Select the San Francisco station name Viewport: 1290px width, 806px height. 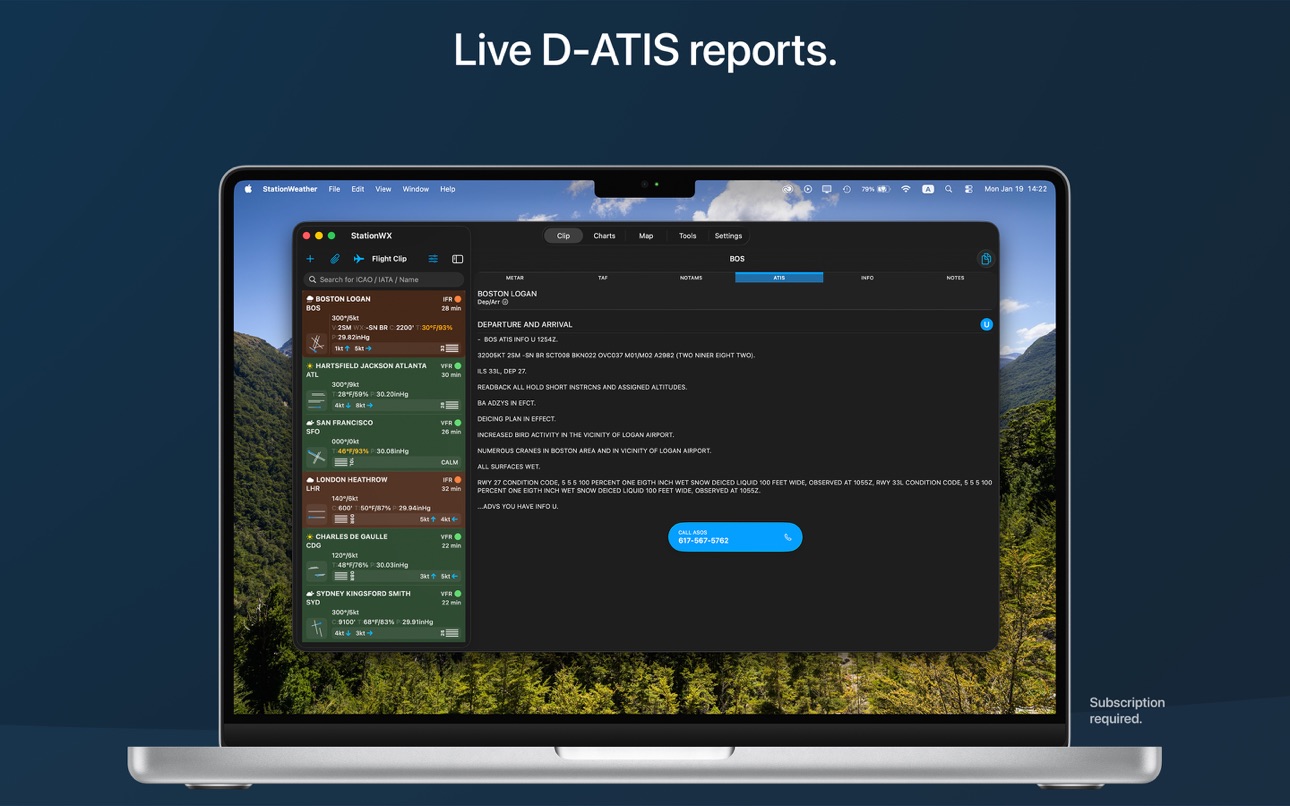click(x=344, y=423)
